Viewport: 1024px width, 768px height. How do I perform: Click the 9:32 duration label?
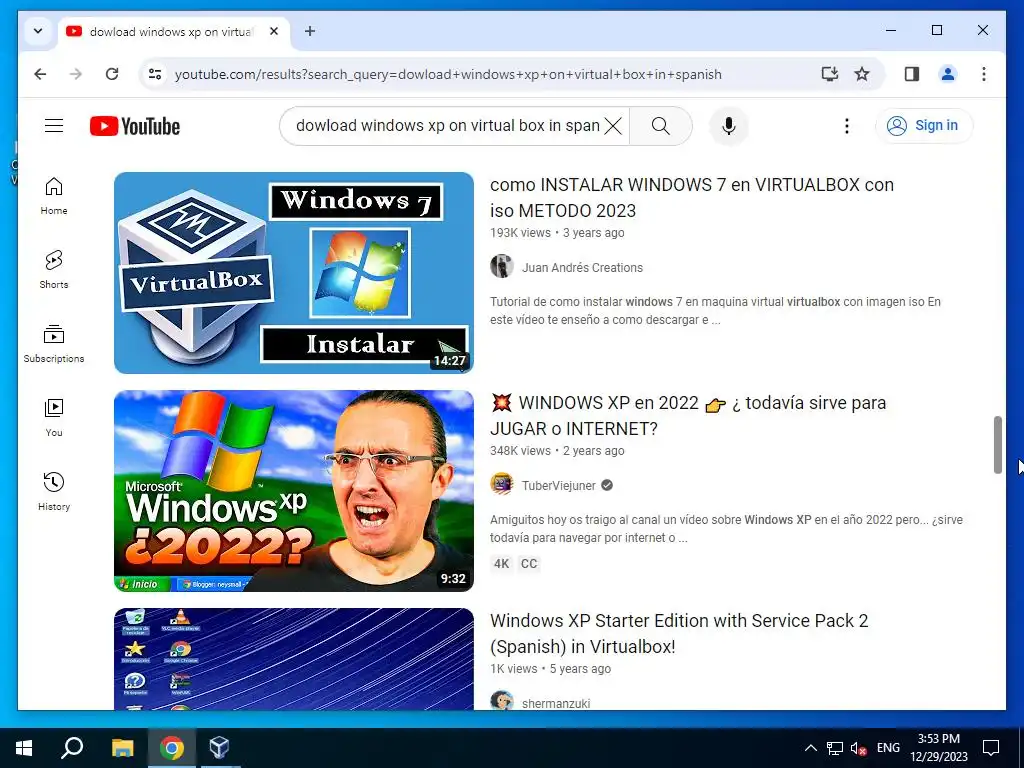pos(453,579)
